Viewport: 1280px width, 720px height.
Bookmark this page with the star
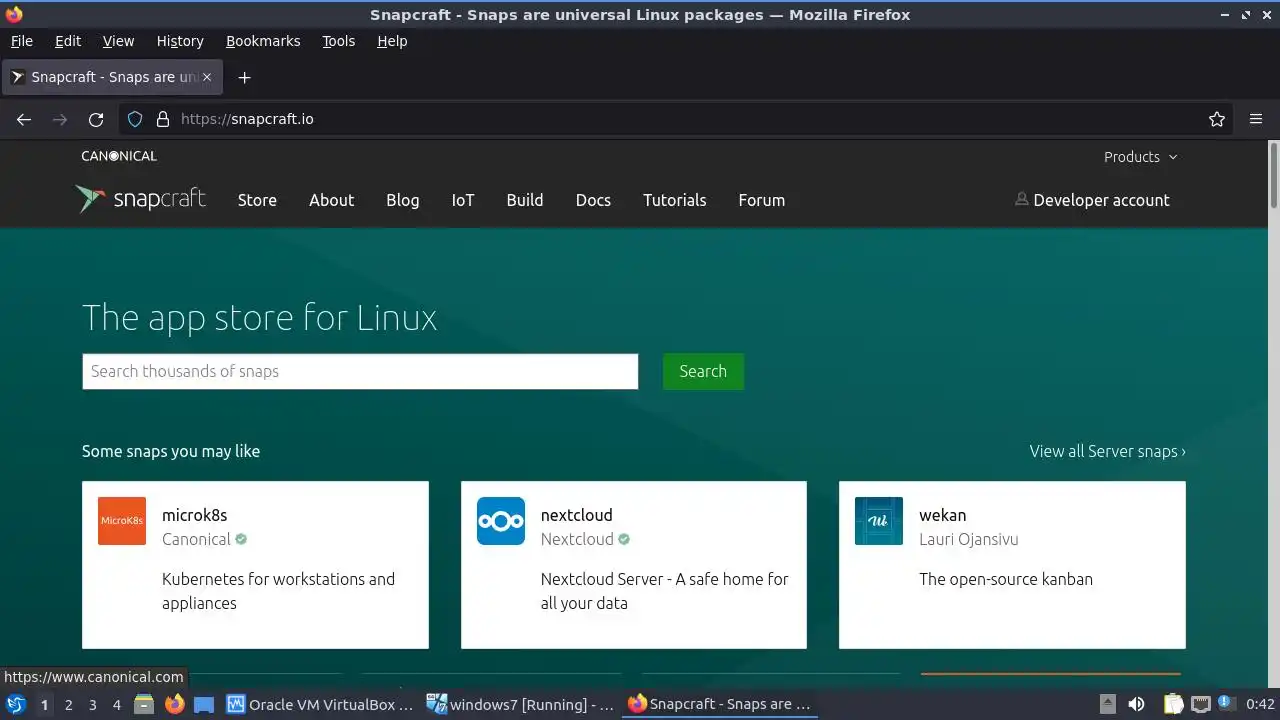tap(1217, 119)
